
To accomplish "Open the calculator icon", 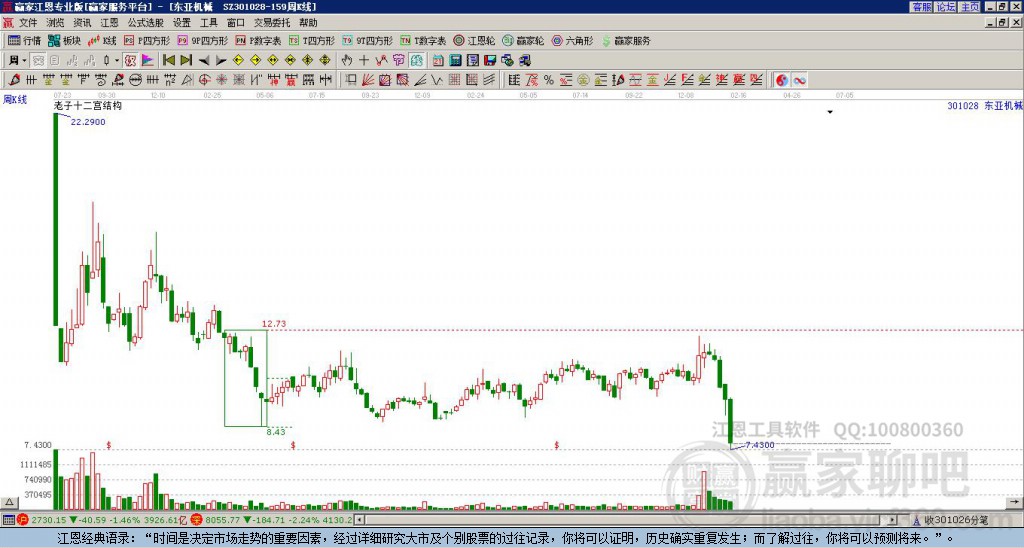I will [x=455, y=60].
